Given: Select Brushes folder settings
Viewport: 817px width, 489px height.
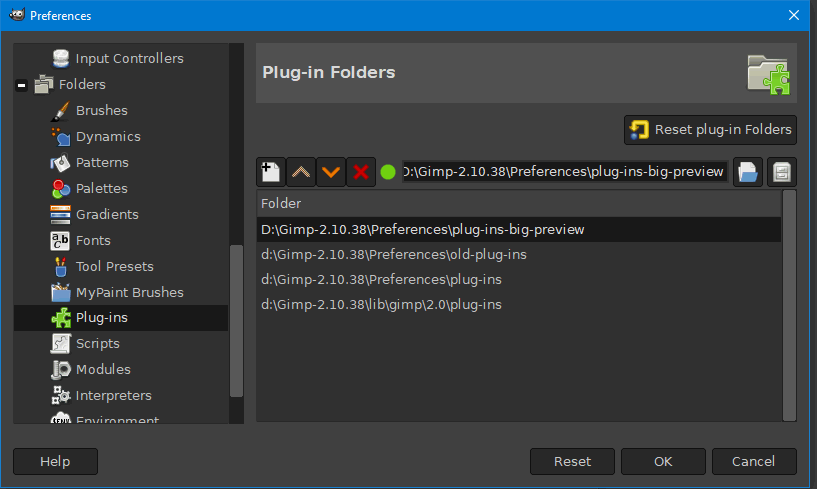Looking at the screenshot, I should click(102, 111).
